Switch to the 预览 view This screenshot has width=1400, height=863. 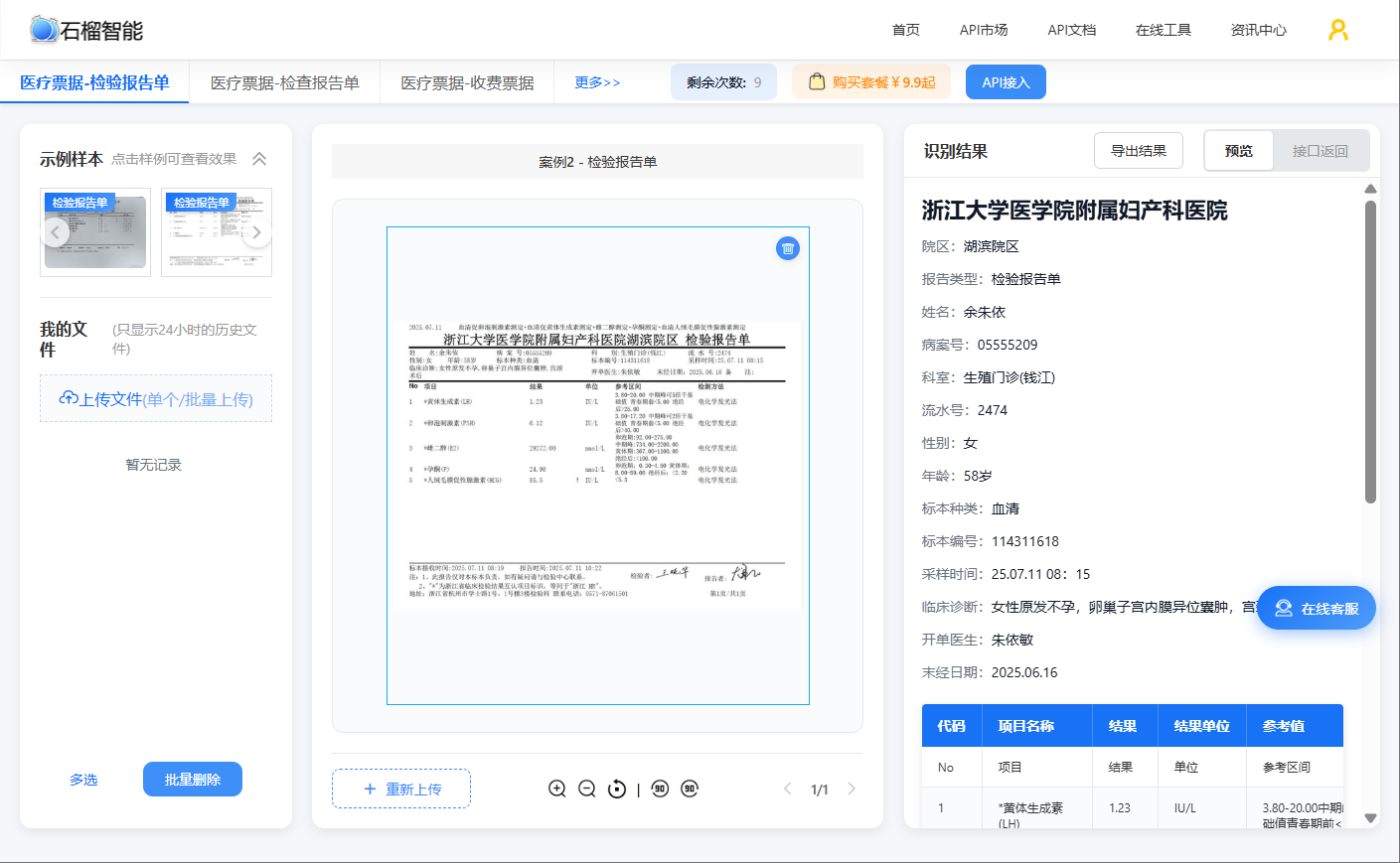click(1238, 151)
